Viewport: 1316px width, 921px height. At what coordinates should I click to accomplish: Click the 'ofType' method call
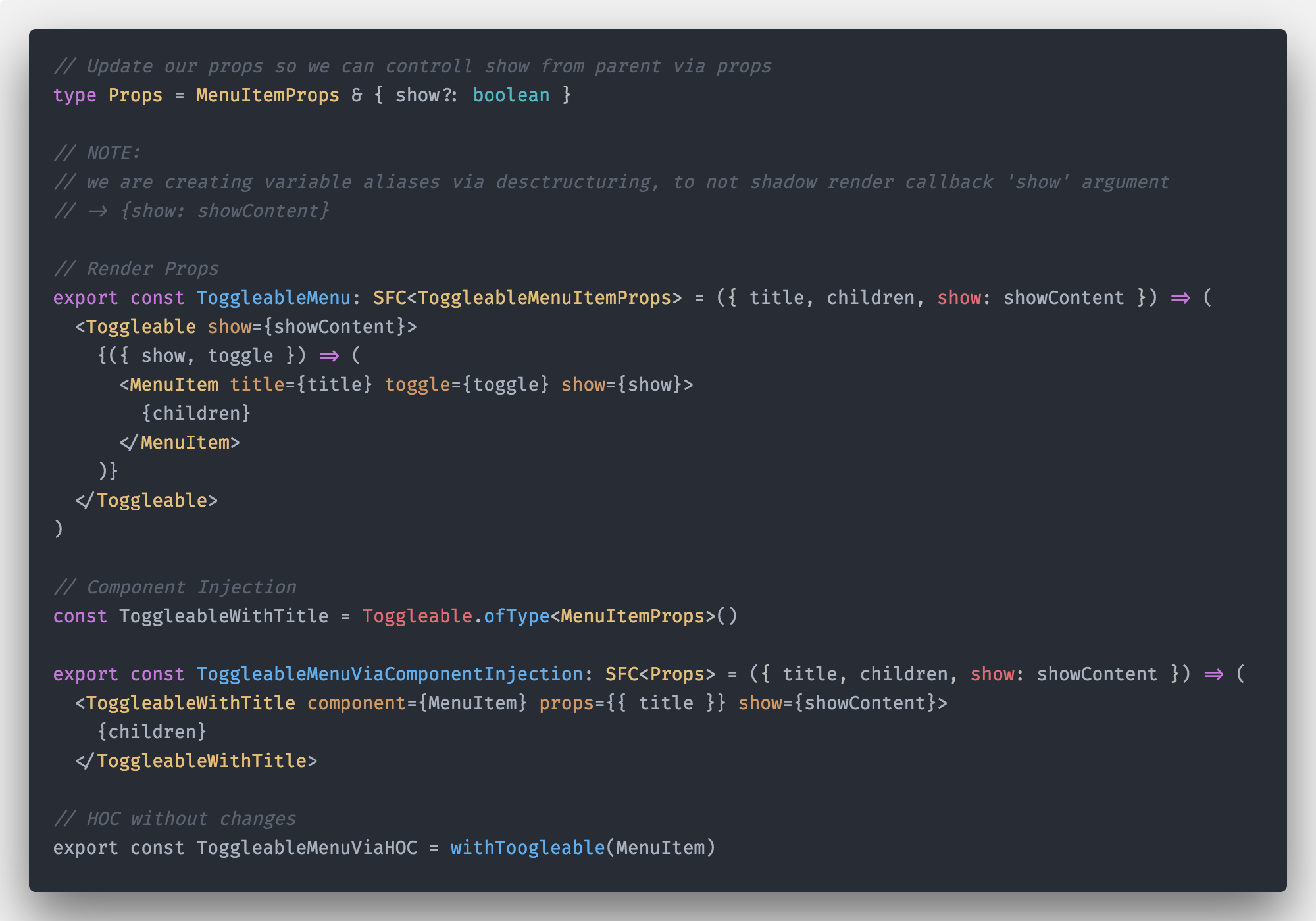(x=516, y=616)
